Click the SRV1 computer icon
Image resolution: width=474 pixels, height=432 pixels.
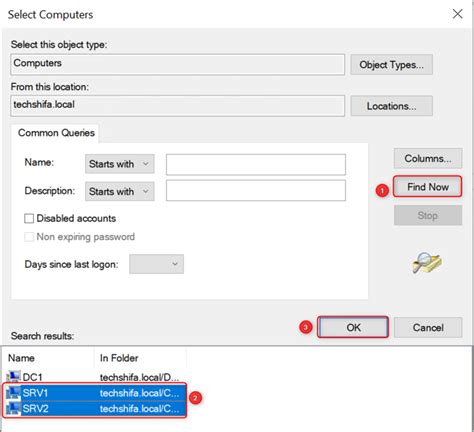tap(13, 392)
